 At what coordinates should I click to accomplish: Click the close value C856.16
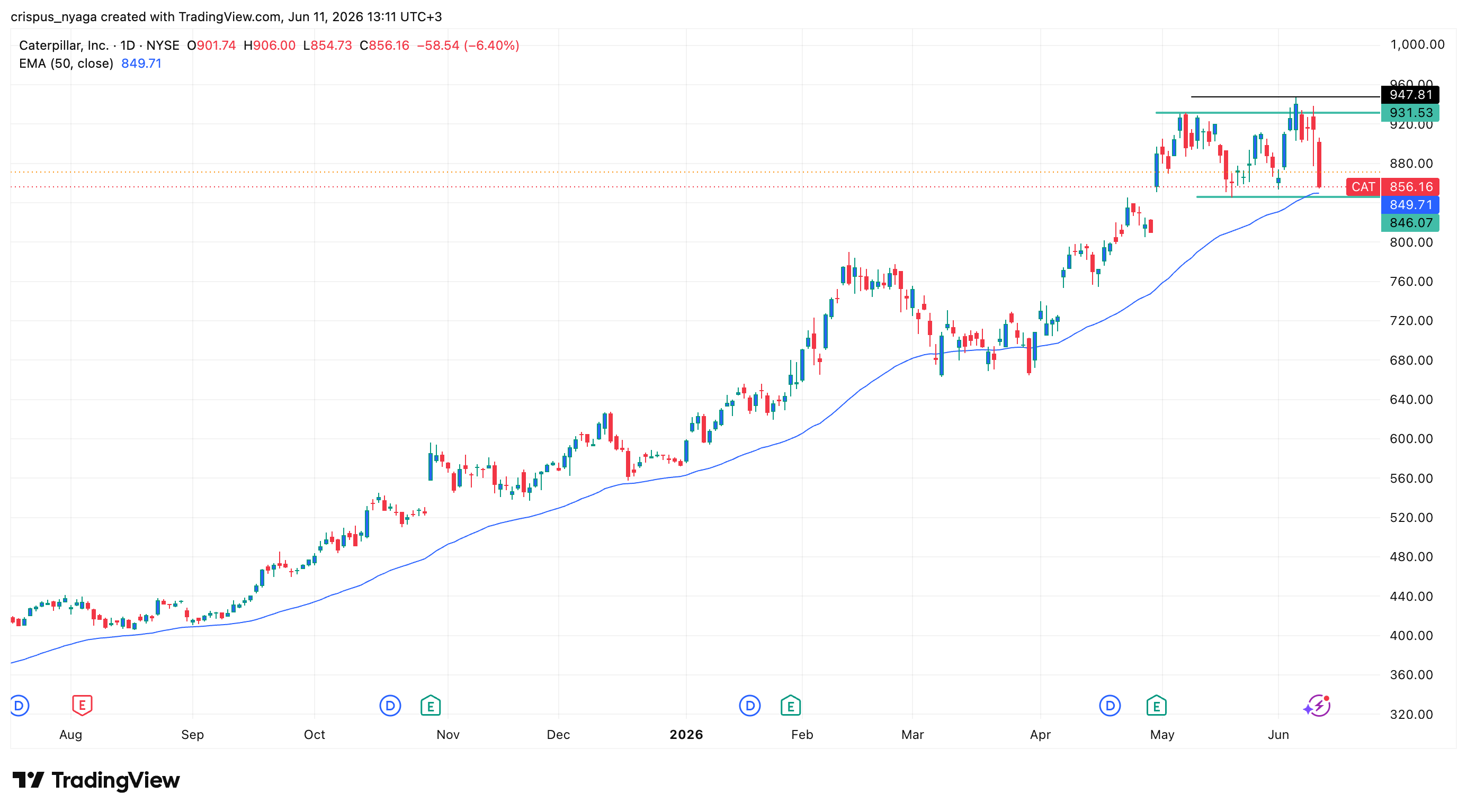click(x=384, y=45)
